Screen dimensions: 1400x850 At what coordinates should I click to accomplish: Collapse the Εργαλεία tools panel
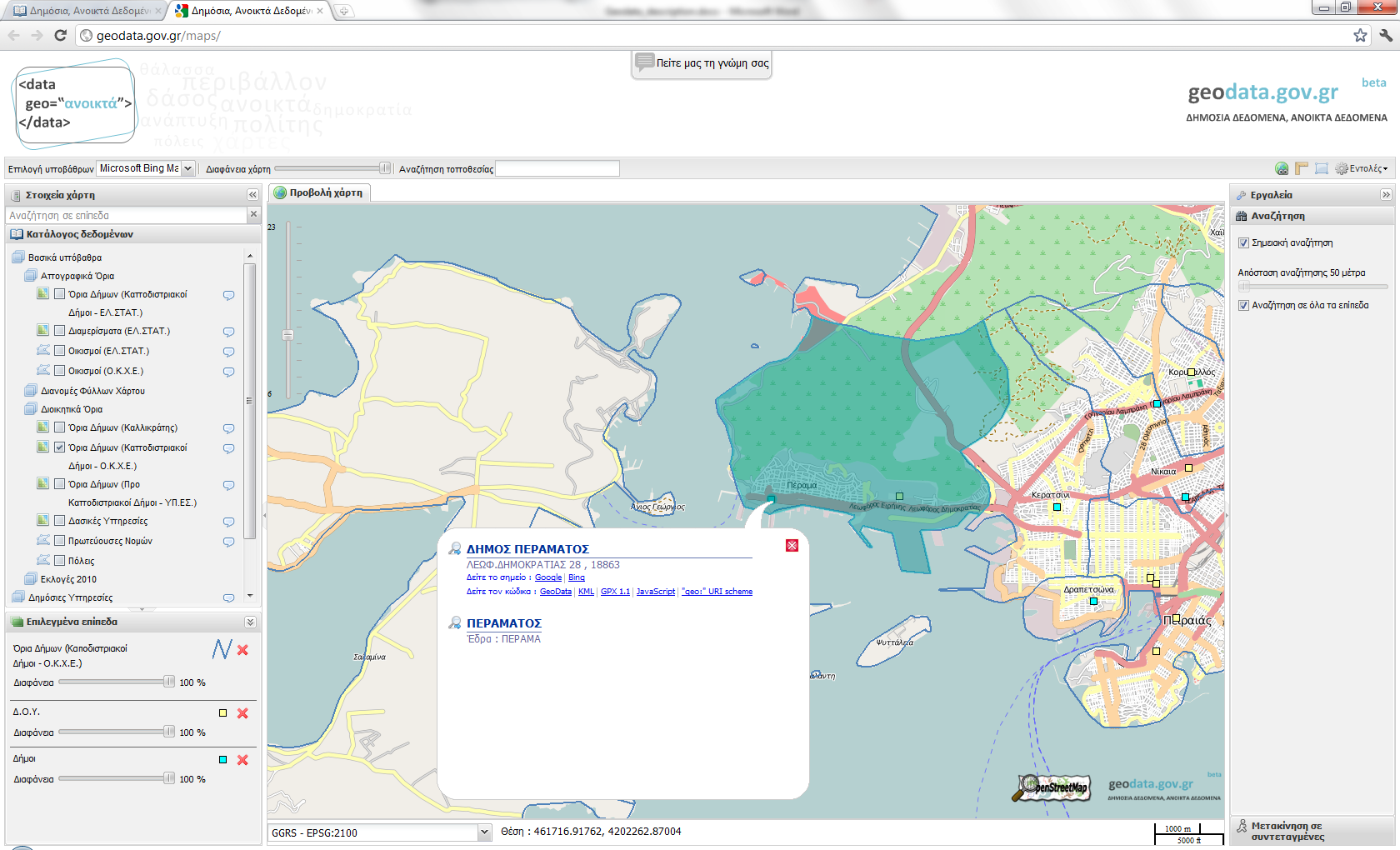tap(1386, 195)
